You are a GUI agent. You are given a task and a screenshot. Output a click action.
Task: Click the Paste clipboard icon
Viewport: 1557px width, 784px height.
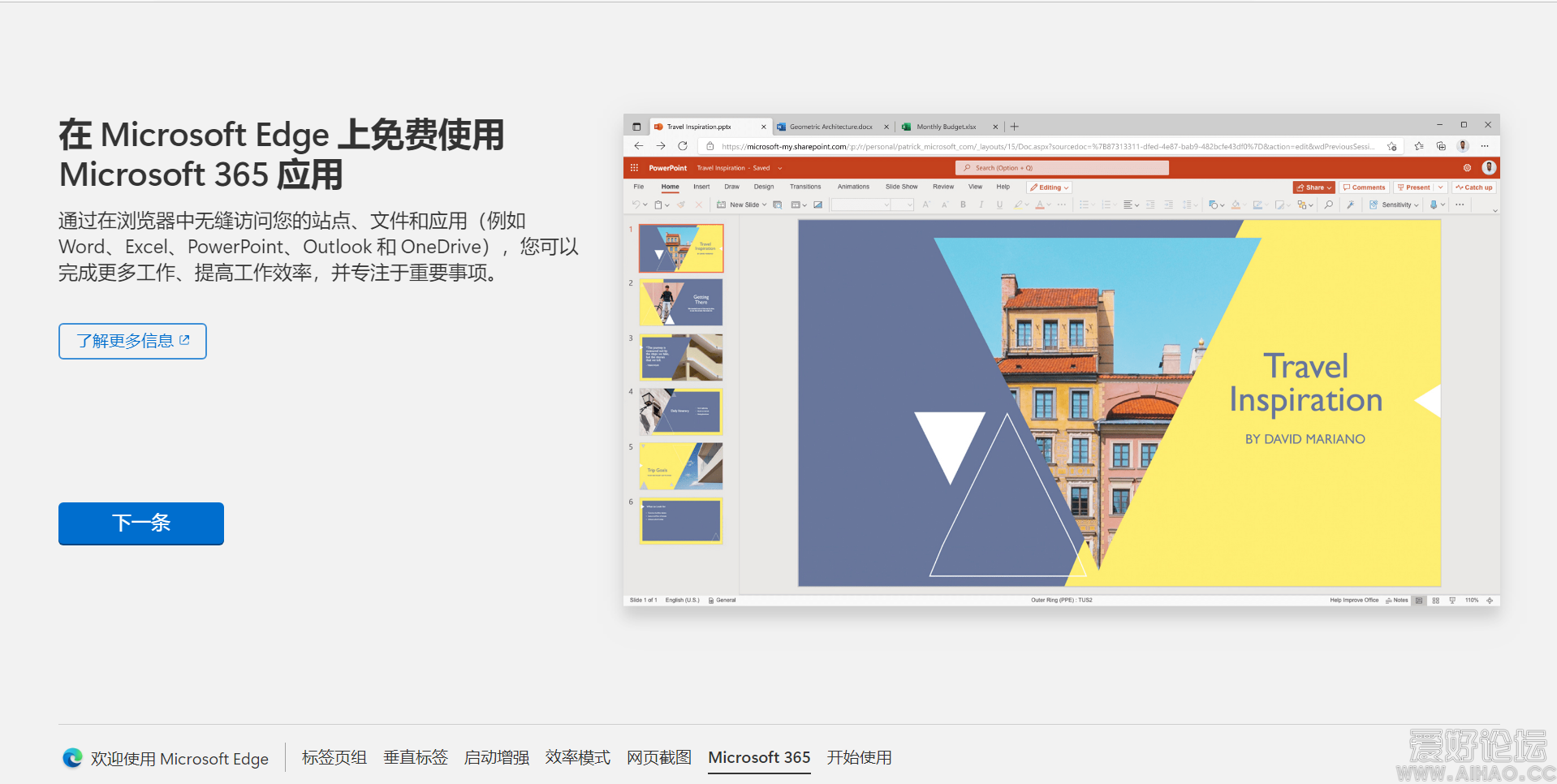(658, 205)
